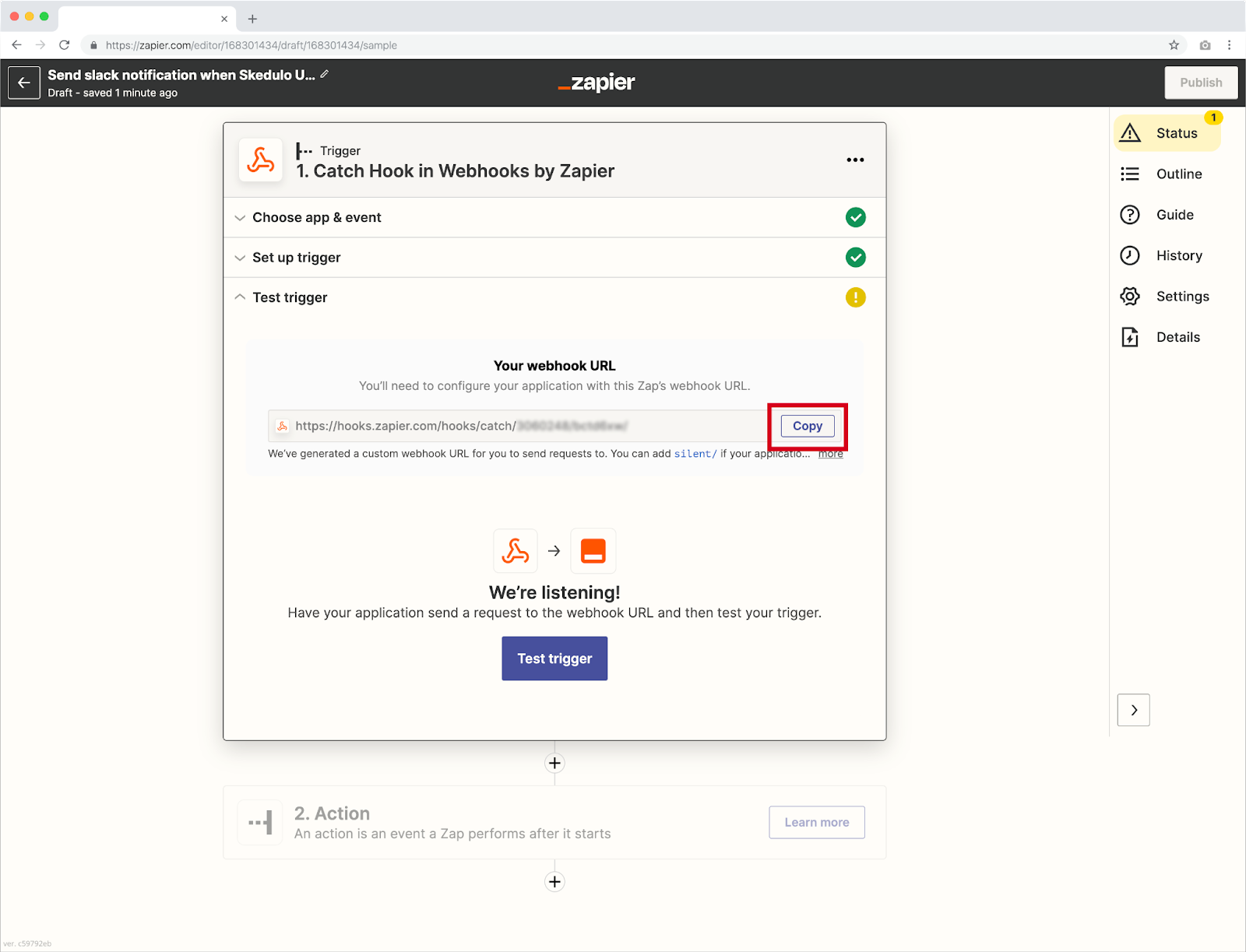Click the Webhooks by Zapier app icon

[x=261, y=160]
